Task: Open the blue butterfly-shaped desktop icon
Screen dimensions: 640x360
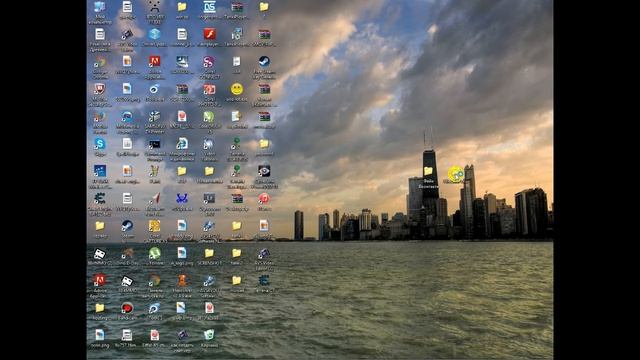Action: click(182, 198)
